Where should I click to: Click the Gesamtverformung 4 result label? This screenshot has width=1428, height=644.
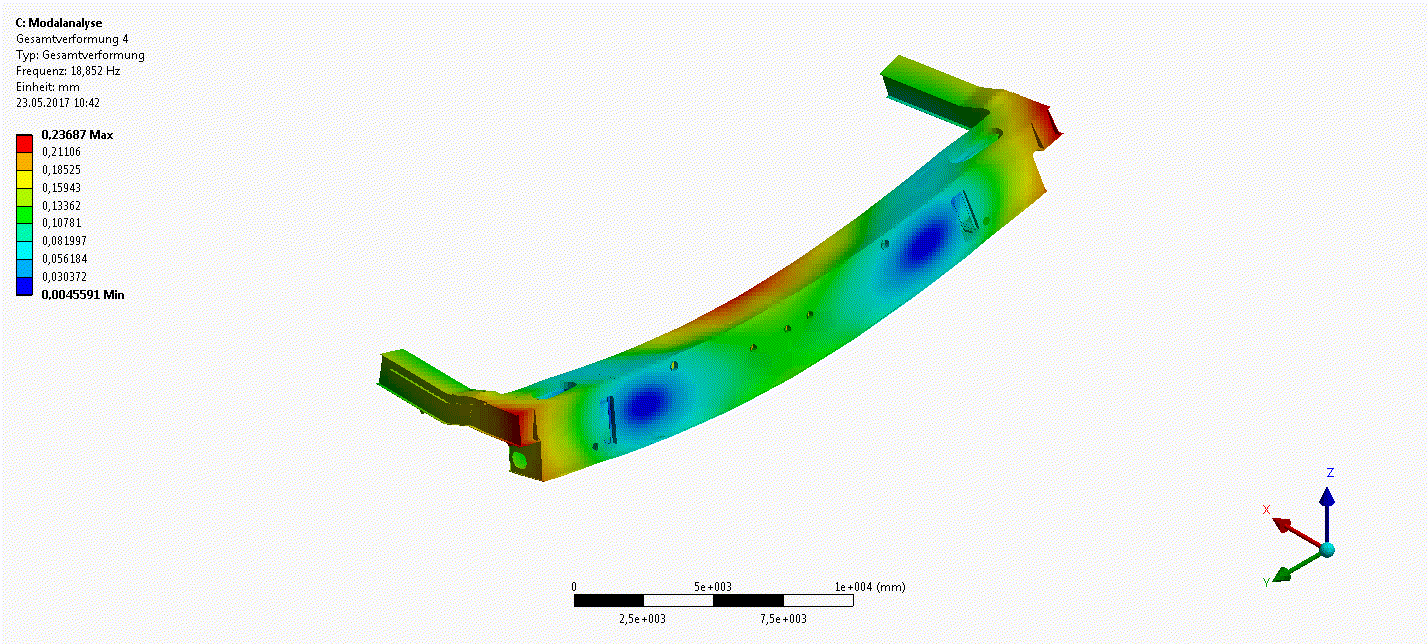click(72, 39)
